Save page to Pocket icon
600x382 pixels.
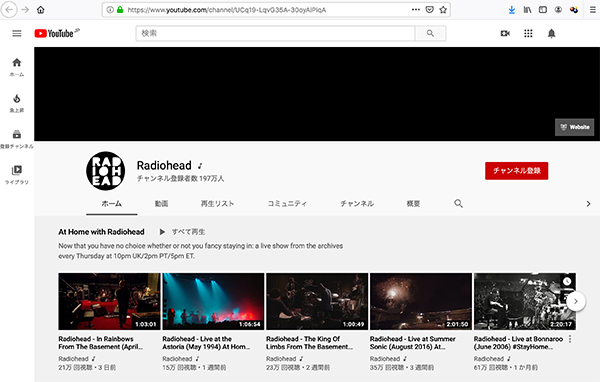tap(430, 10)
